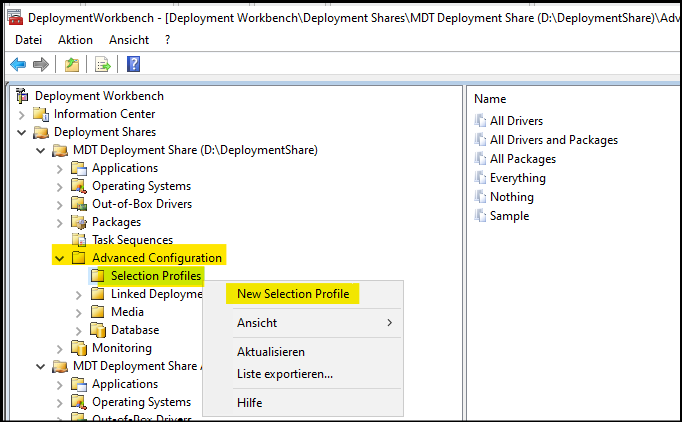Click the first share's Applications folder icon
Screen dimensions: 682x422
pyautogui.click(x=79, y=168)
